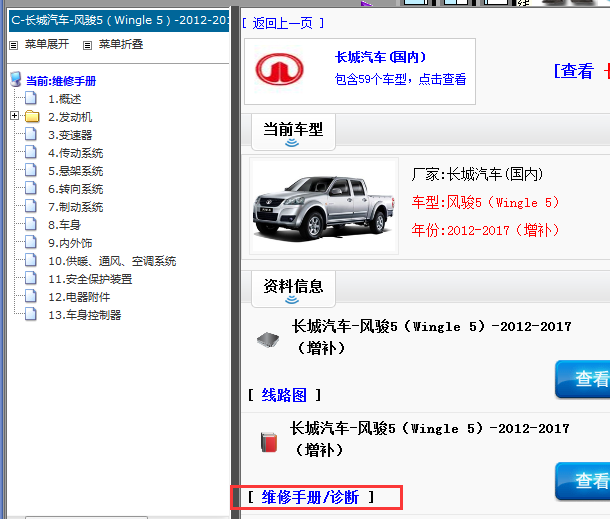Click the red book icon by 维修手册 entry
The height and width of the screenshot is (519, 610).
(269, 442)
